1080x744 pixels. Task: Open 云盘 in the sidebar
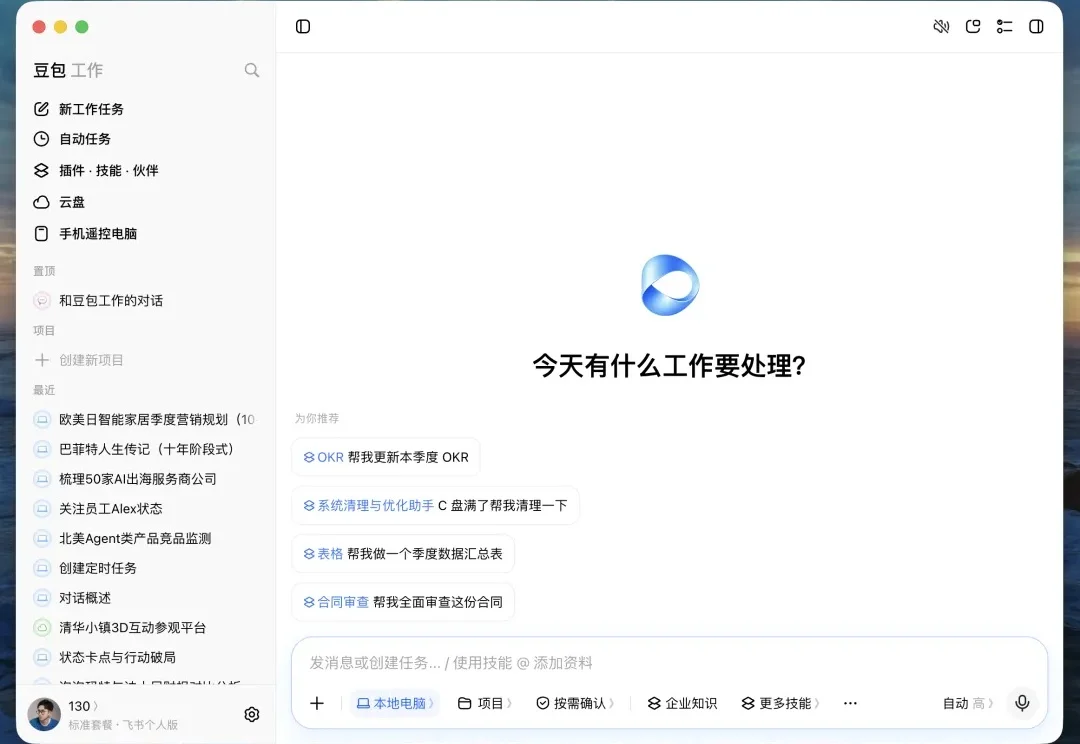pos(59,202)
